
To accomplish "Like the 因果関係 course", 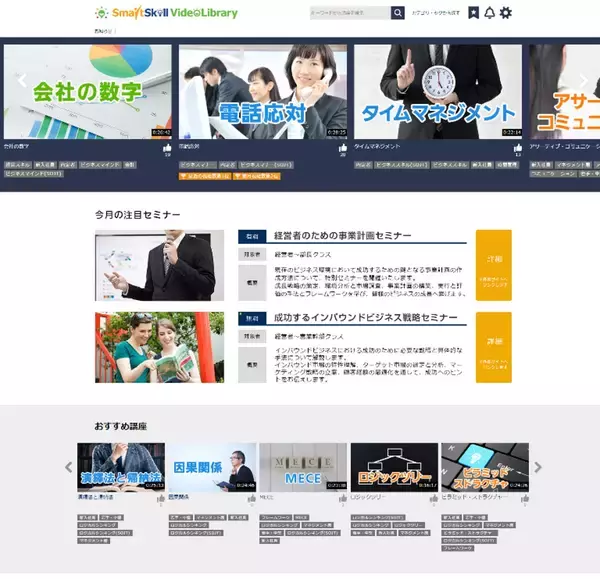I will tap(252, 498).
